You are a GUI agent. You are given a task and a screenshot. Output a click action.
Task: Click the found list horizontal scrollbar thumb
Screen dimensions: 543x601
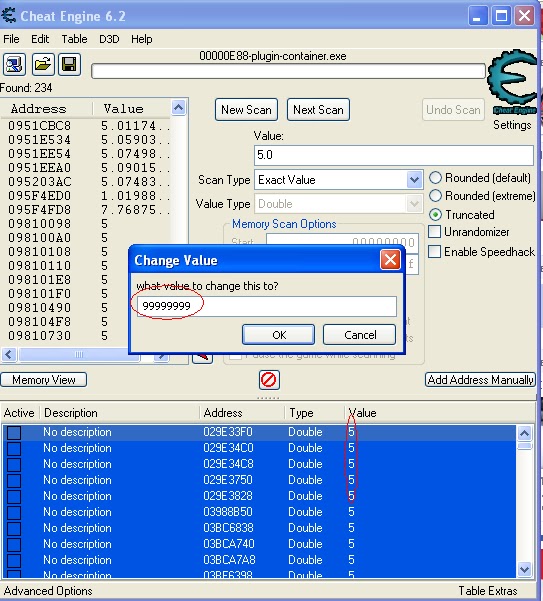coord(79,355)
